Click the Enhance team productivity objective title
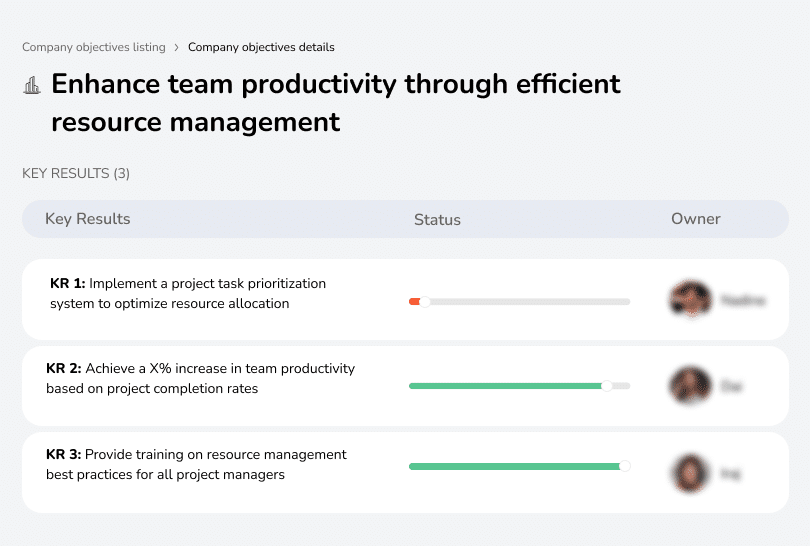Screen dimensions: 810x546 click(x=336, y=103)
